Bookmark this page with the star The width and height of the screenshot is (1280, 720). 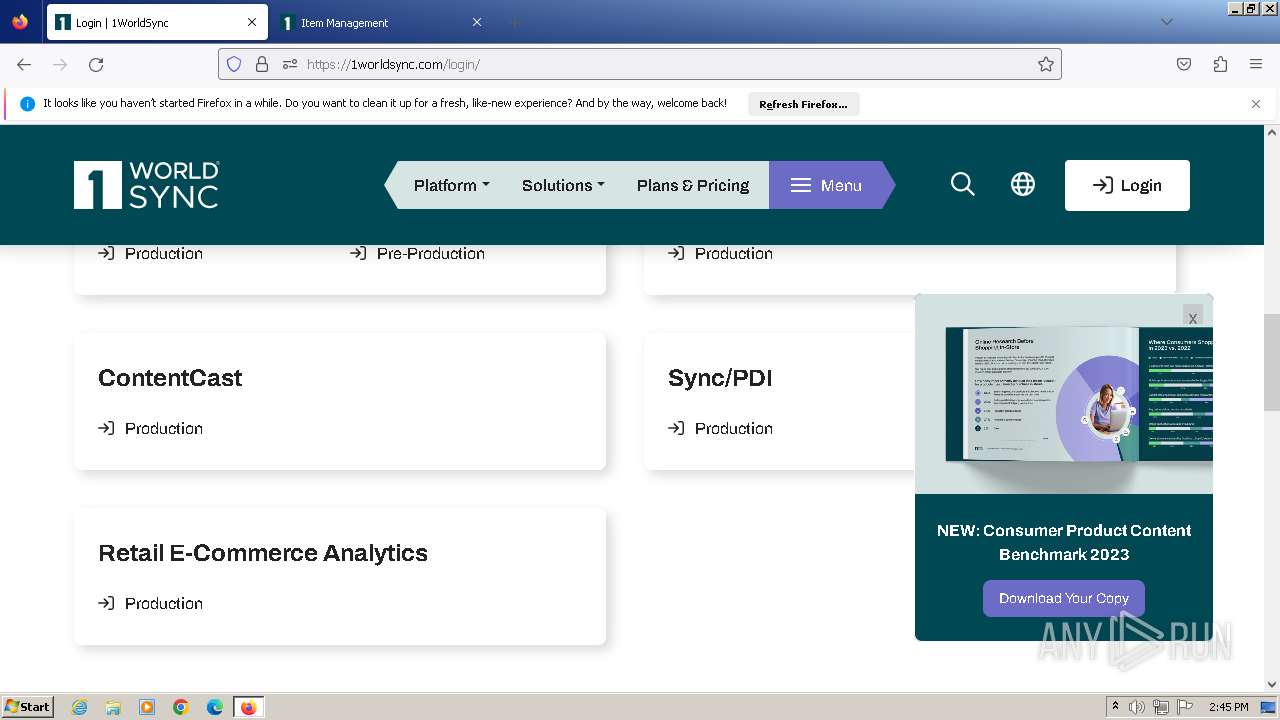point(1046,64)
